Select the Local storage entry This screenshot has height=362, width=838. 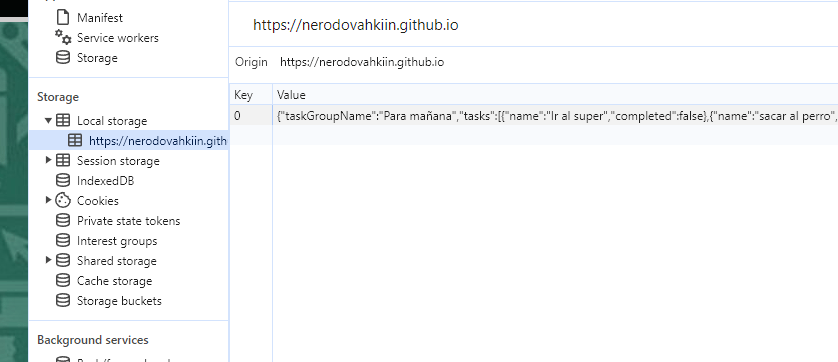(112, 121)
